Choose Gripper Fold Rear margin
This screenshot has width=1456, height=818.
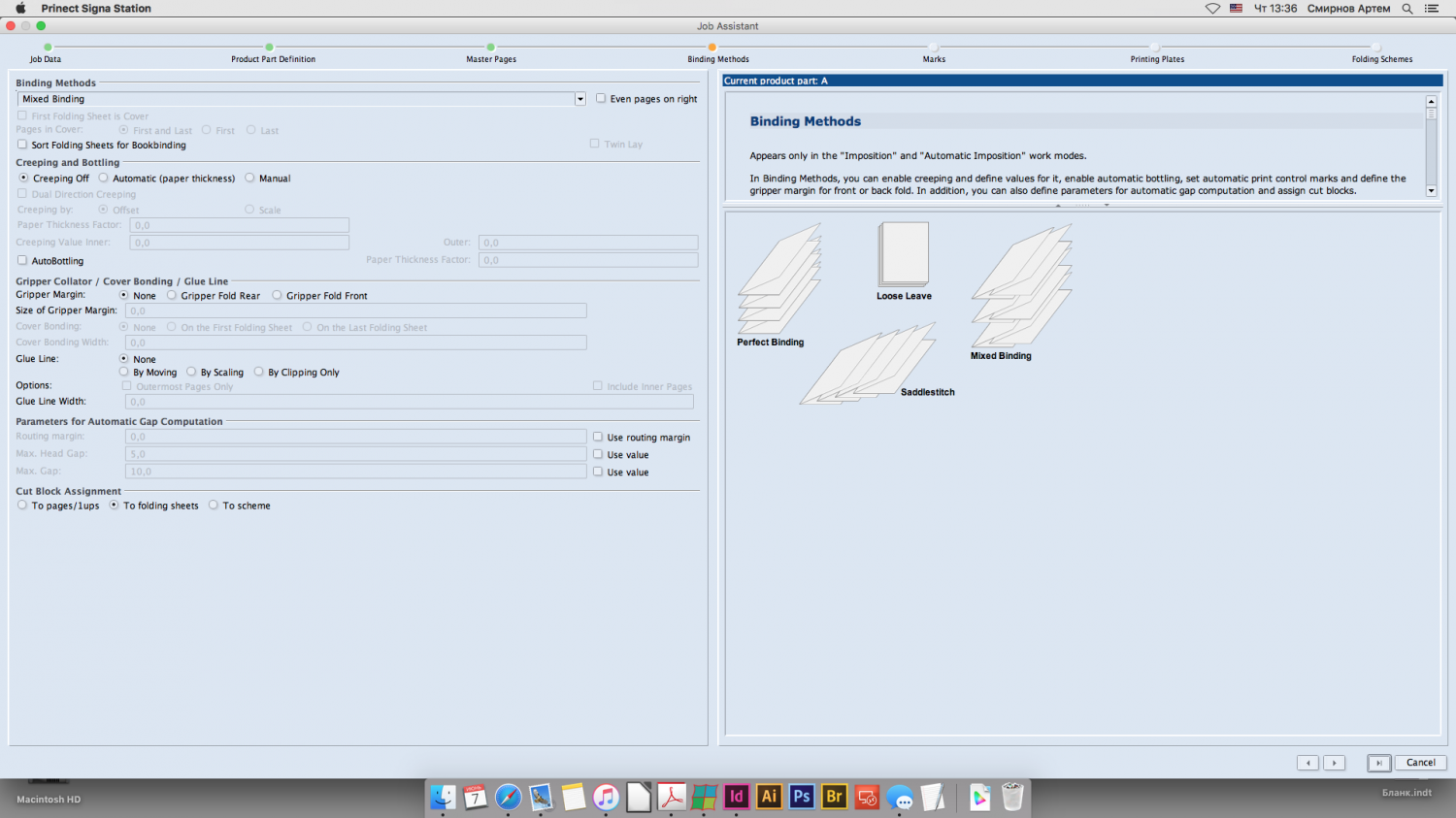(x=172, y=295)
